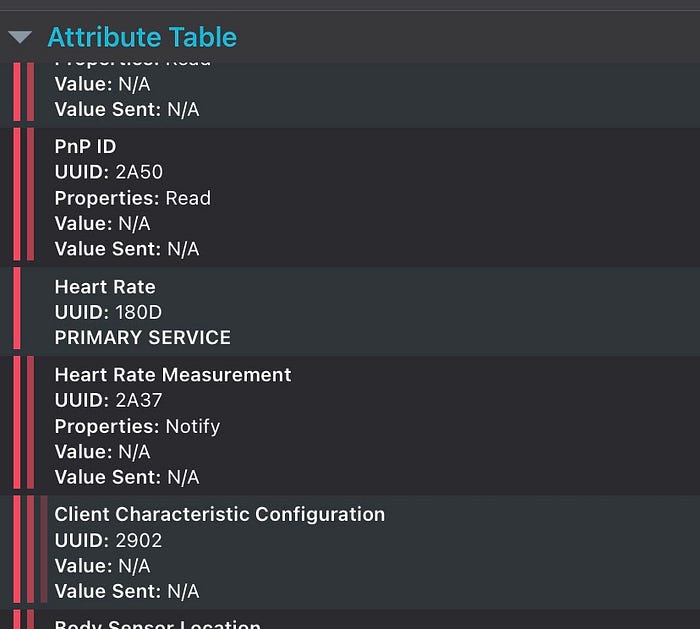Click Heart Rate Measurement Value N/A
Screen dimensions: 700x629
pyautogui.click(x=102, y=452)
